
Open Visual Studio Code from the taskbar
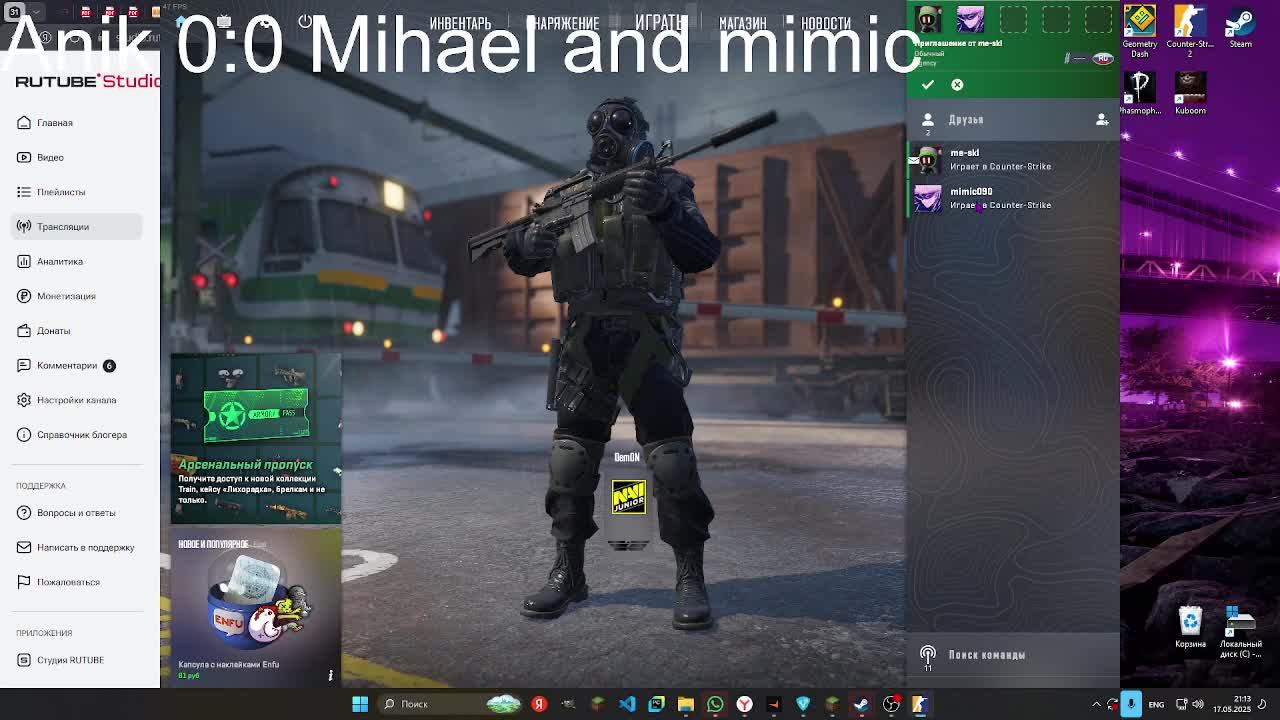627,704
